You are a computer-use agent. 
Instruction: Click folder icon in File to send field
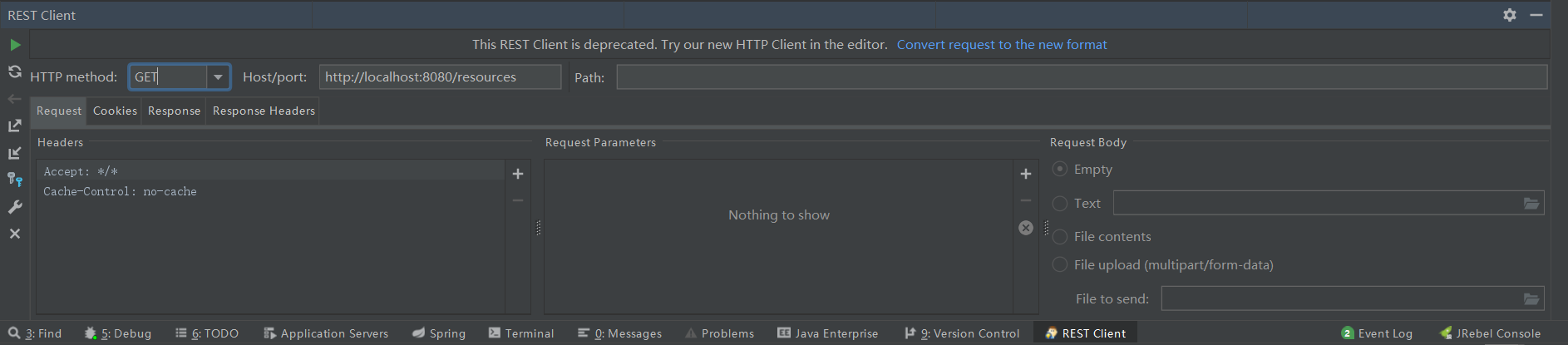coord(1531,298)
